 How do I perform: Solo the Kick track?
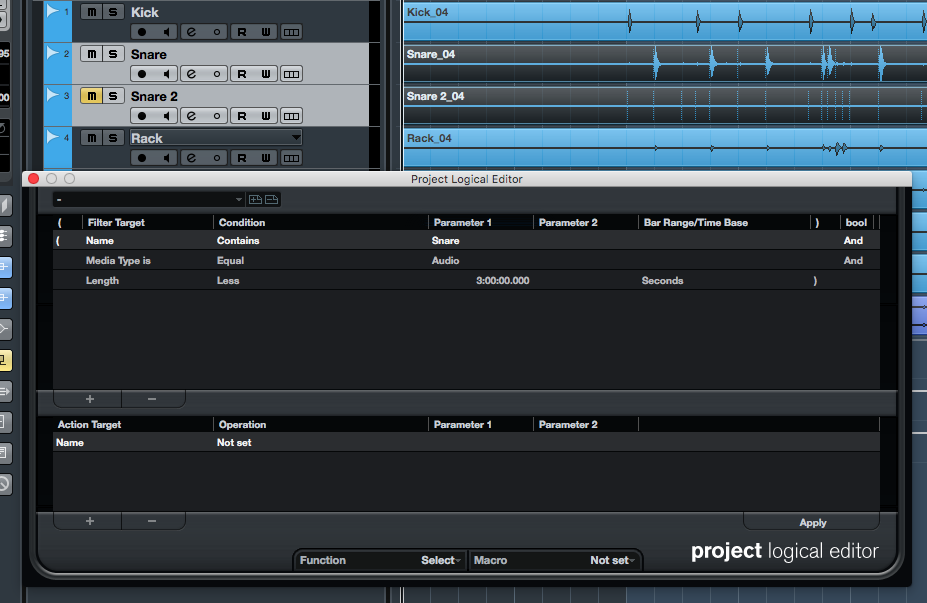click(113, 12)
